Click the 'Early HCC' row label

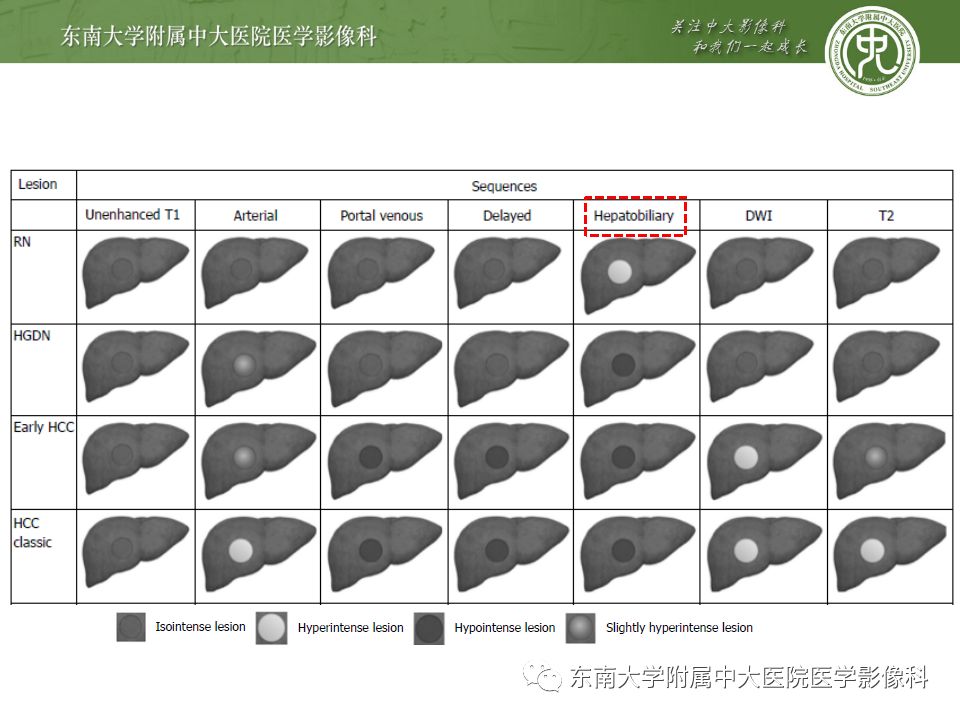[43, 427]
